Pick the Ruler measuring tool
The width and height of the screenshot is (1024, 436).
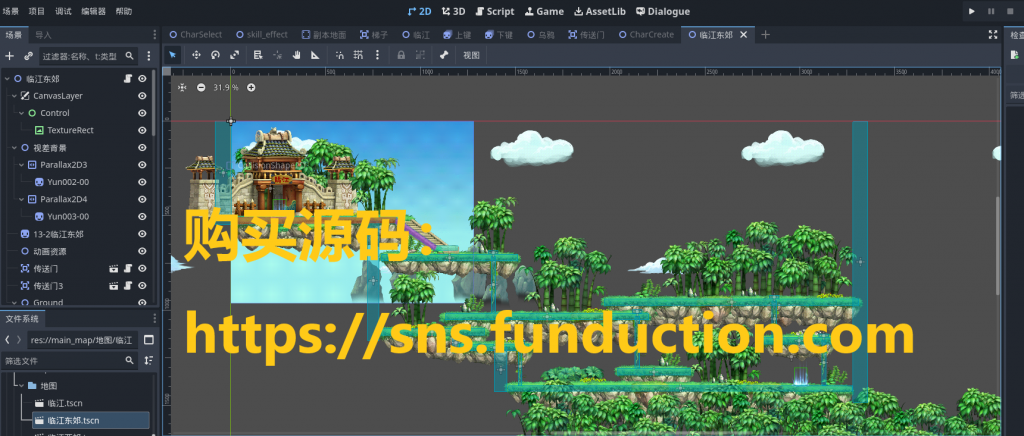click(x=315, y=55)
